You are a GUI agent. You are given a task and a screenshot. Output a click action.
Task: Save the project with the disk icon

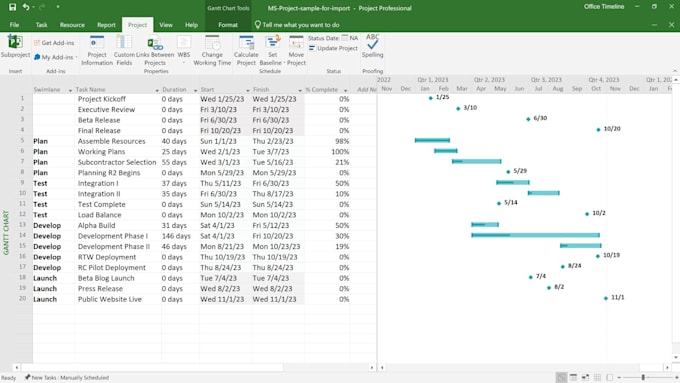[13, 7]
